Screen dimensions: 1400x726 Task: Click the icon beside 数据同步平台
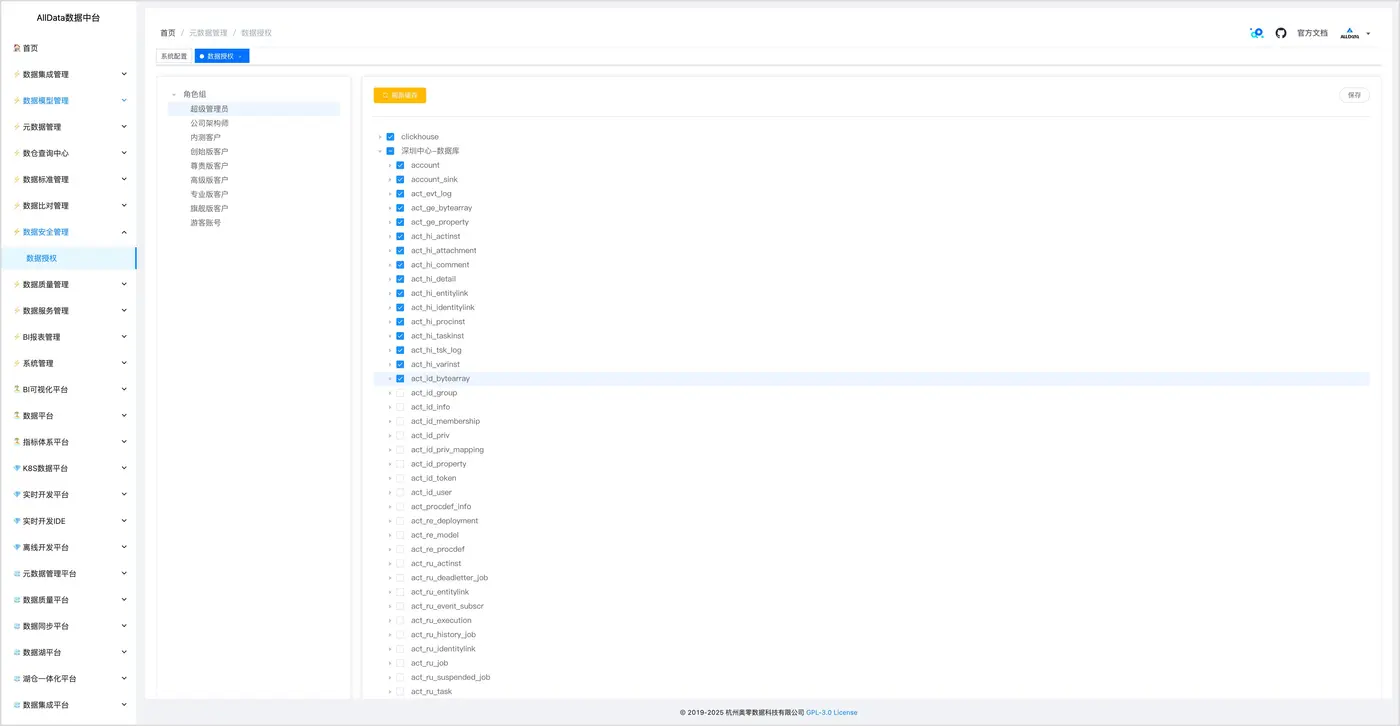pyautogui.click(x=16, y=626)
